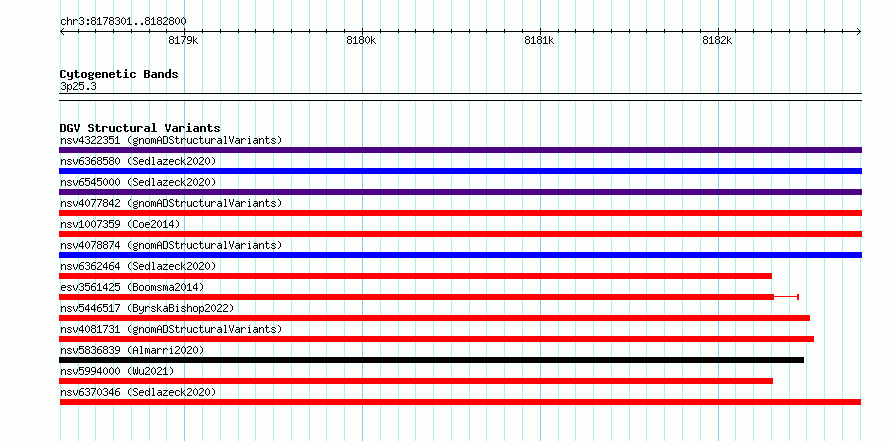Click the red bar under nsv6362464

point(415,276)
